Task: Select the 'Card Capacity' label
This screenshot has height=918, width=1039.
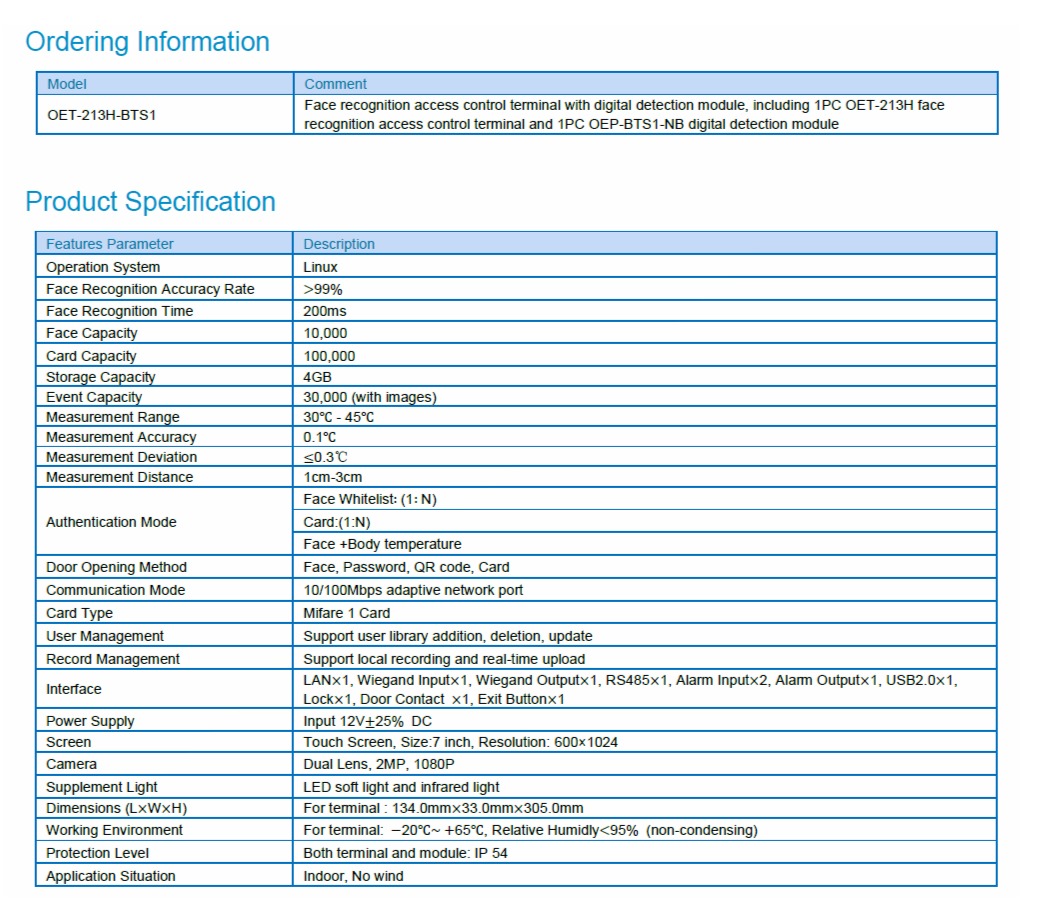Action: coord(91,356)
